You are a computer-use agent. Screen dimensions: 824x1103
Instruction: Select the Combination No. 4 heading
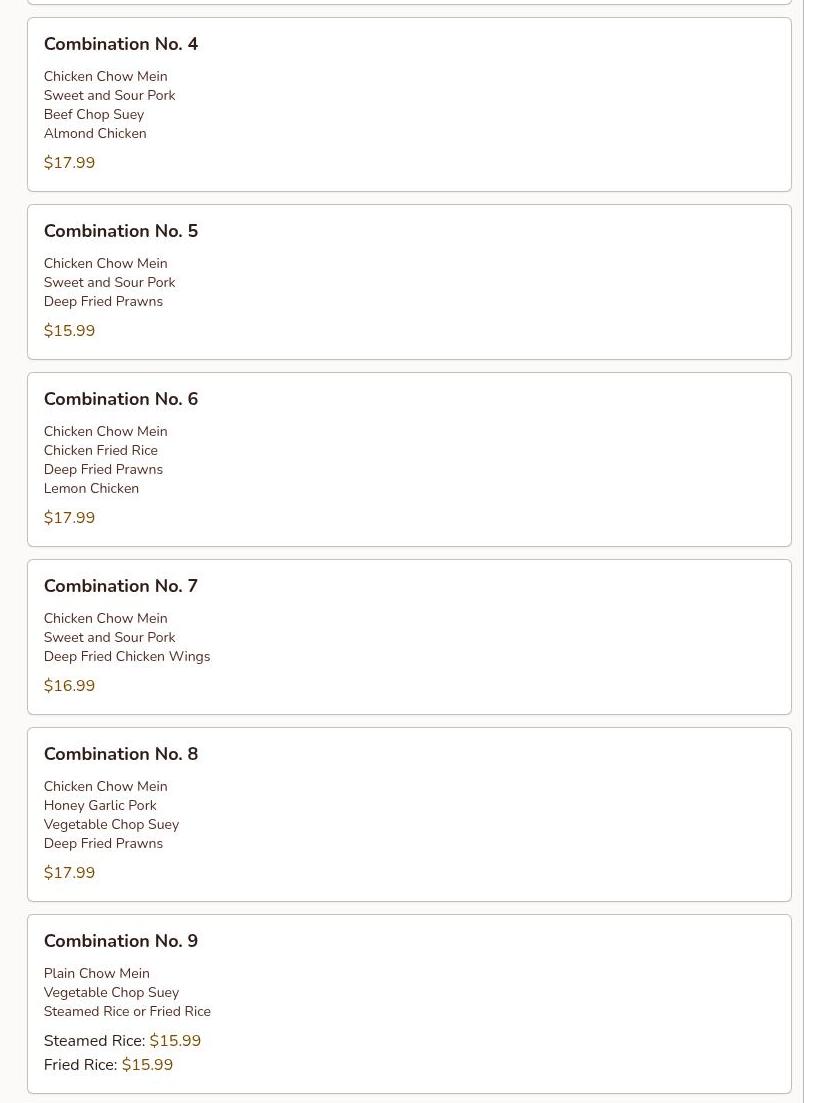121,44
